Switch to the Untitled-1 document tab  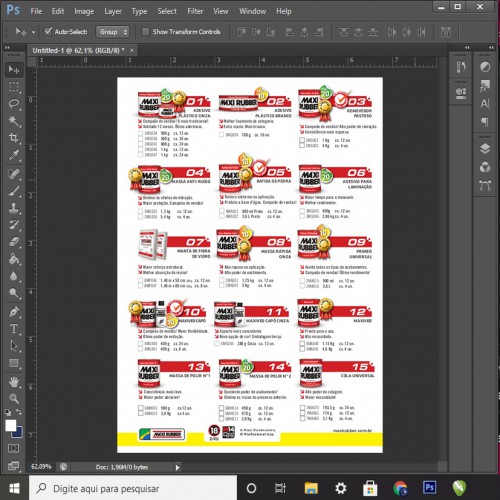coord(78,50)
